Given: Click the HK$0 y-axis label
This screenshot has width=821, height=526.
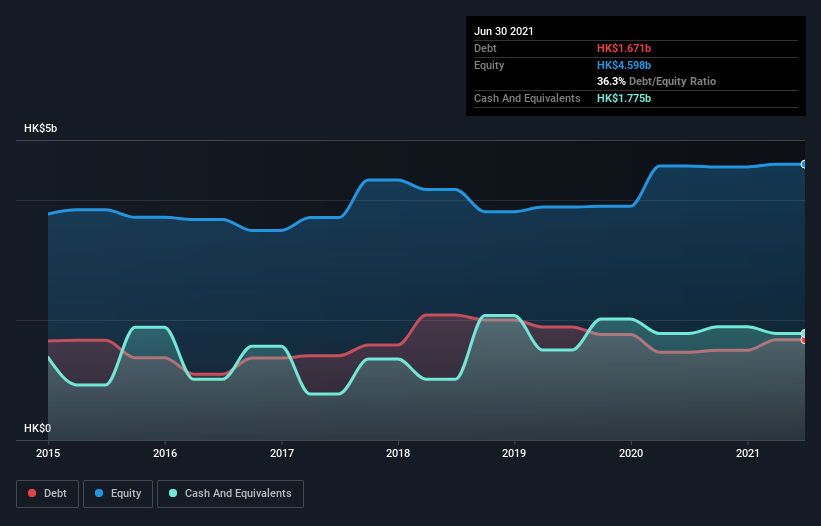Looking at the screenshot, I should click(x=38, y=429).
